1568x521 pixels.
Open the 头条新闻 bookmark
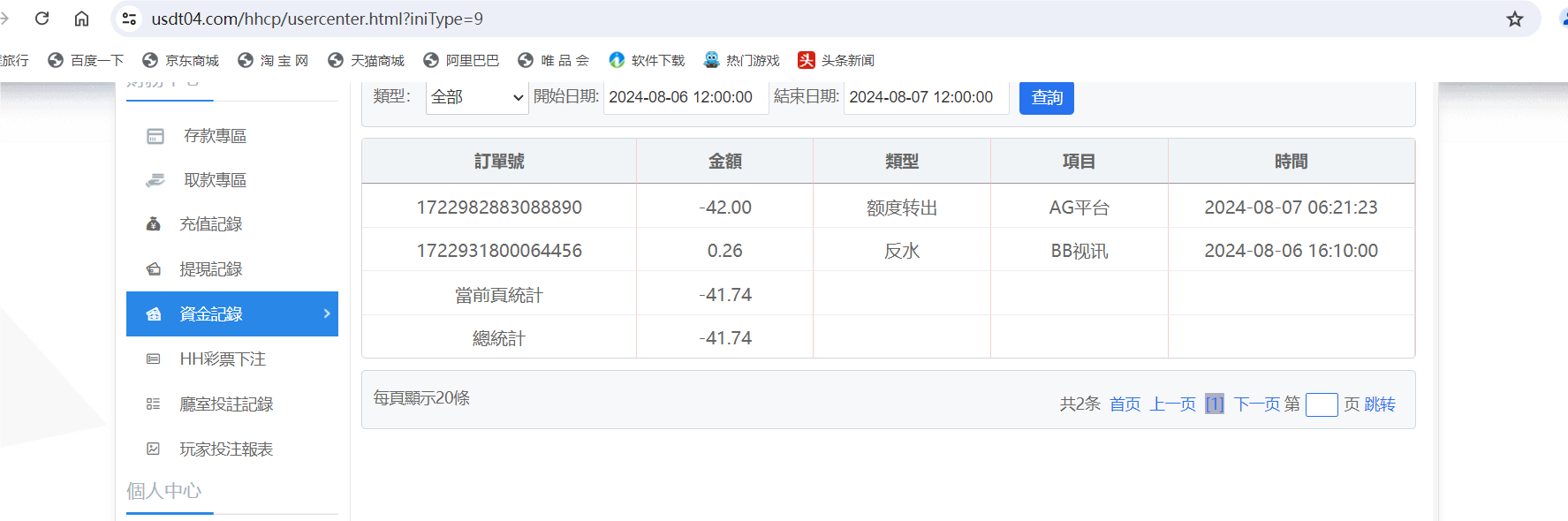pyautogui.click(x=836, y=60)
